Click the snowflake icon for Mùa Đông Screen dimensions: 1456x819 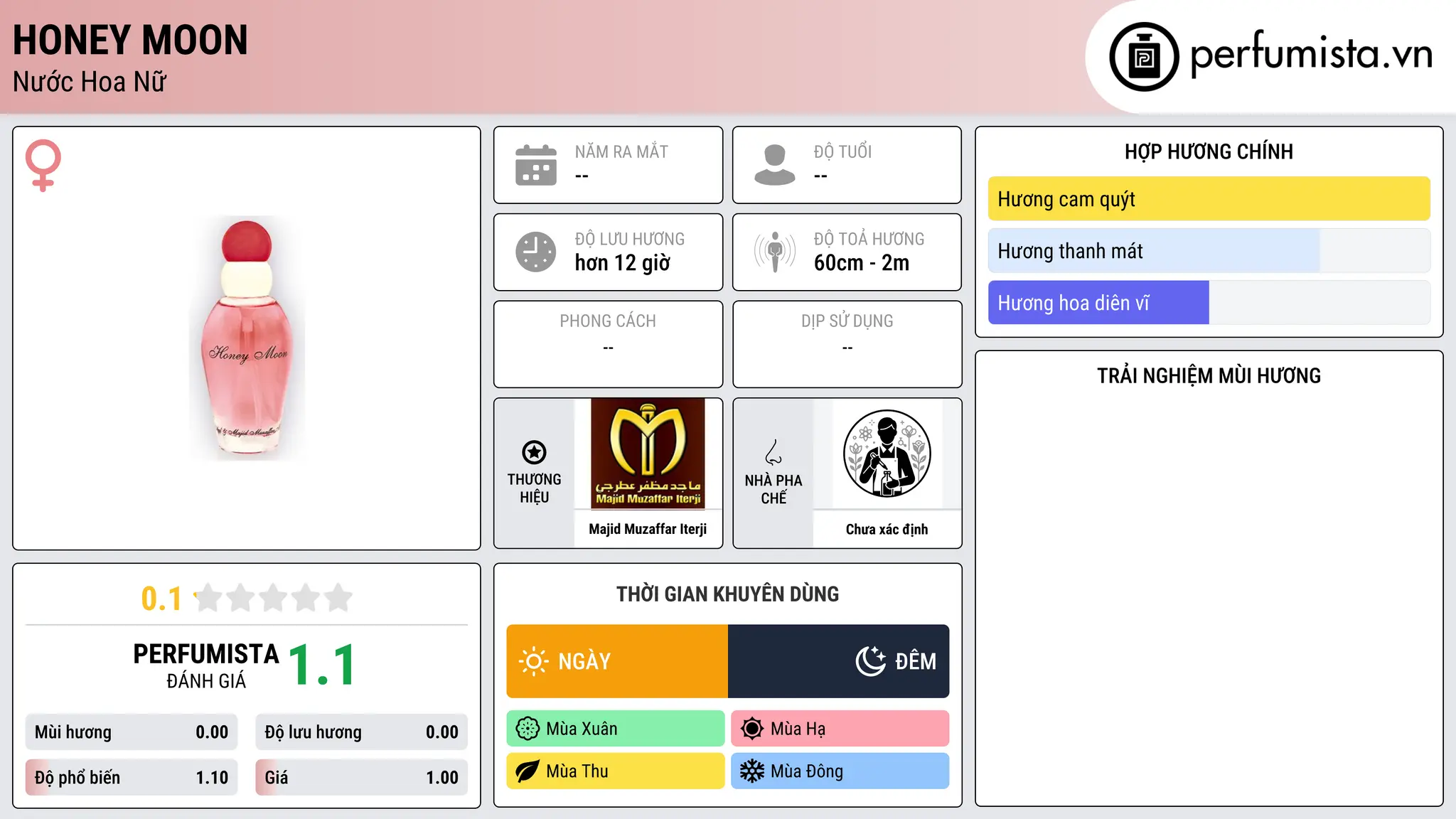pos(752,771)
